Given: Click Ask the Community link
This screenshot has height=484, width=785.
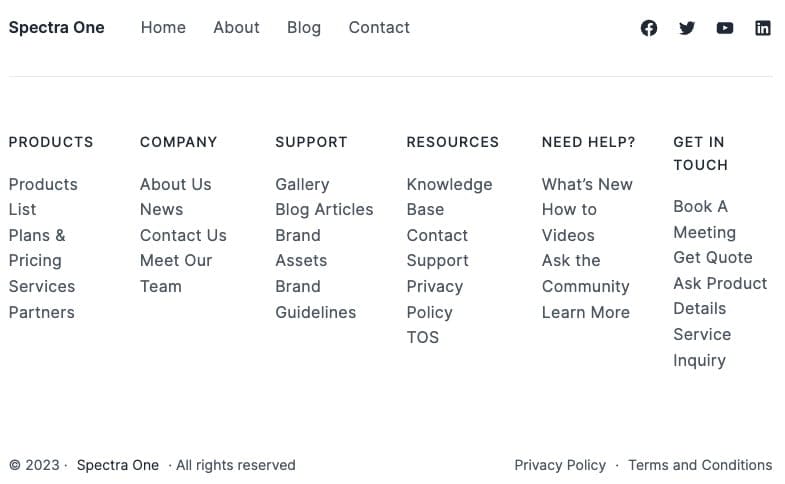Looking at the screenshot, I should (x=585, y=274).
